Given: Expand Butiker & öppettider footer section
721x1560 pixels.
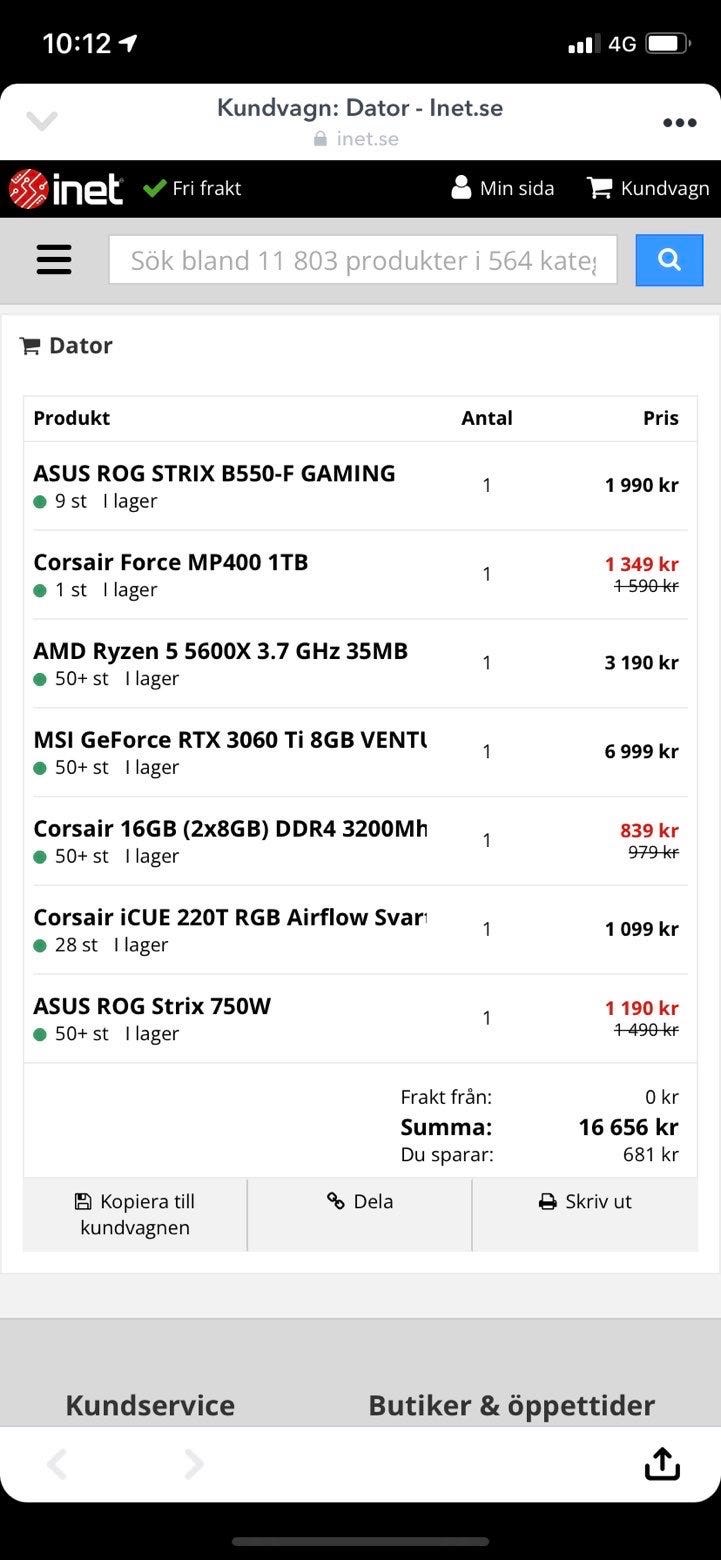Looking at the screenshot, I should (x=511, y=1405).
